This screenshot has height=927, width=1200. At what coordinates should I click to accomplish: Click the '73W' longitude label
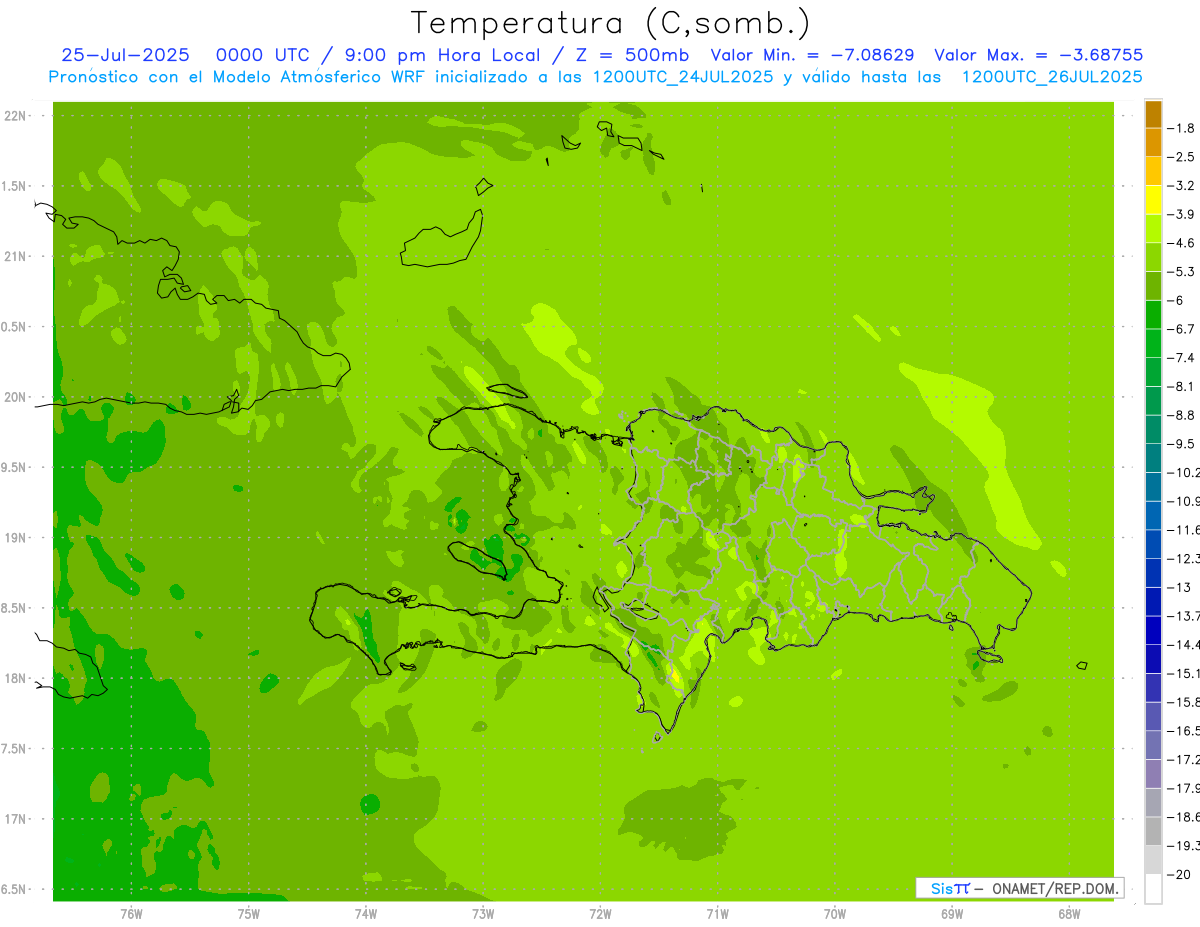pyautogui.click(x=483, y=914)
